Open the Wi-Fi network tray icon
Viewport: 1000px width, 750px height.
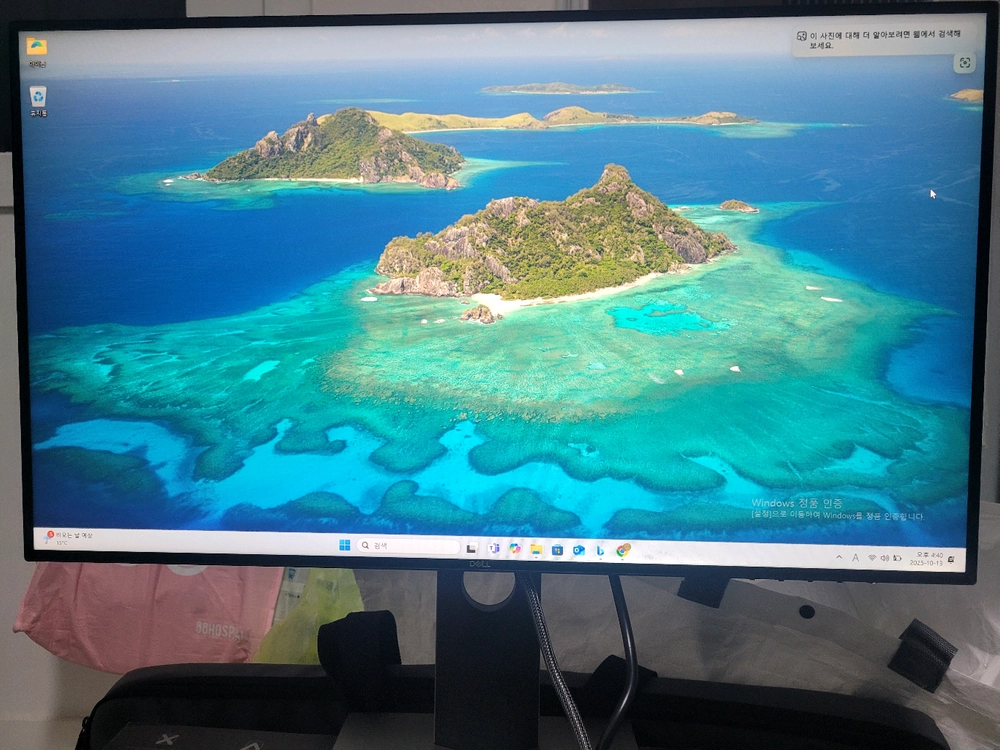872,558
